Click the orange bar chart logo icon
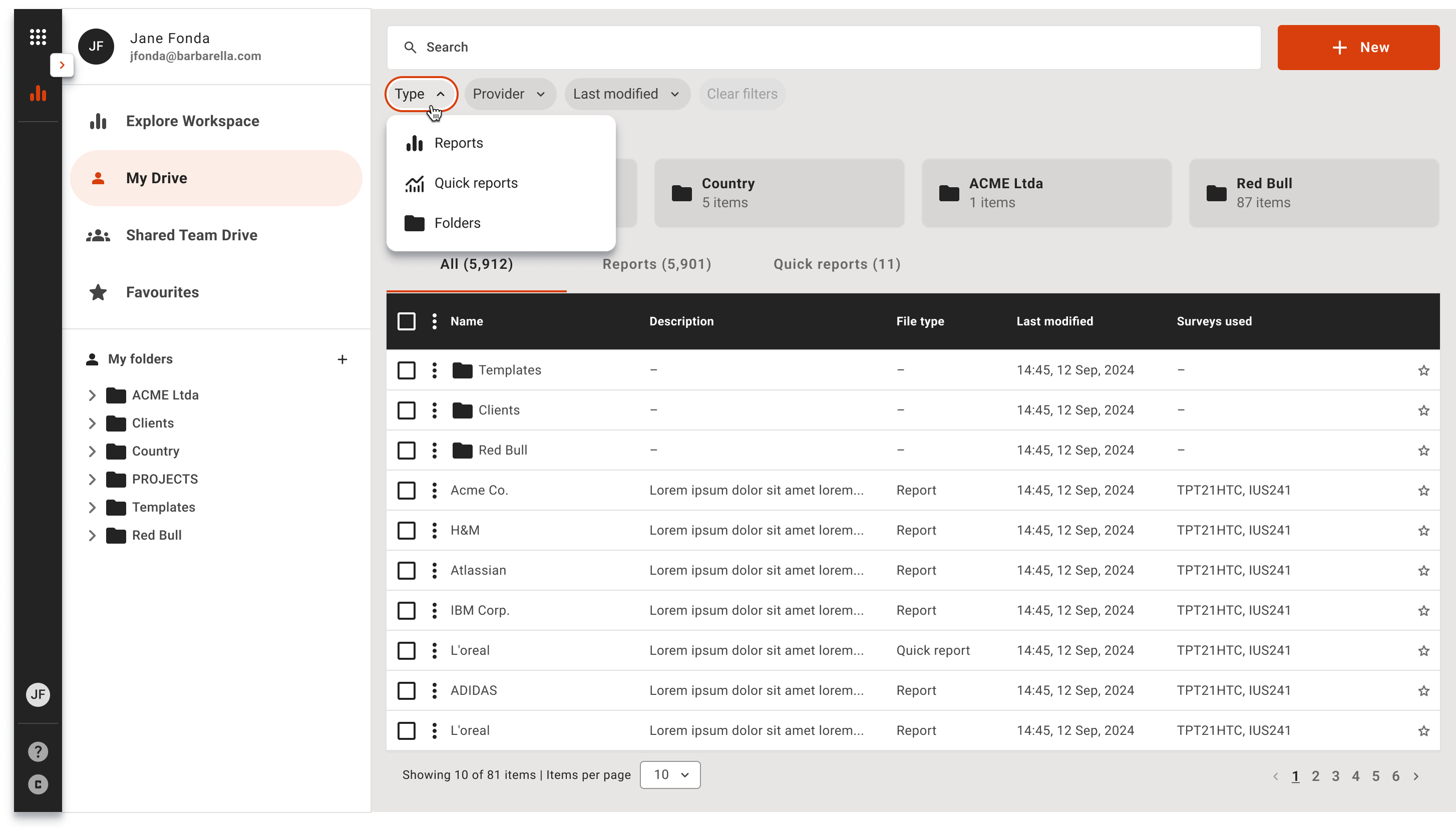 (38, 94)
